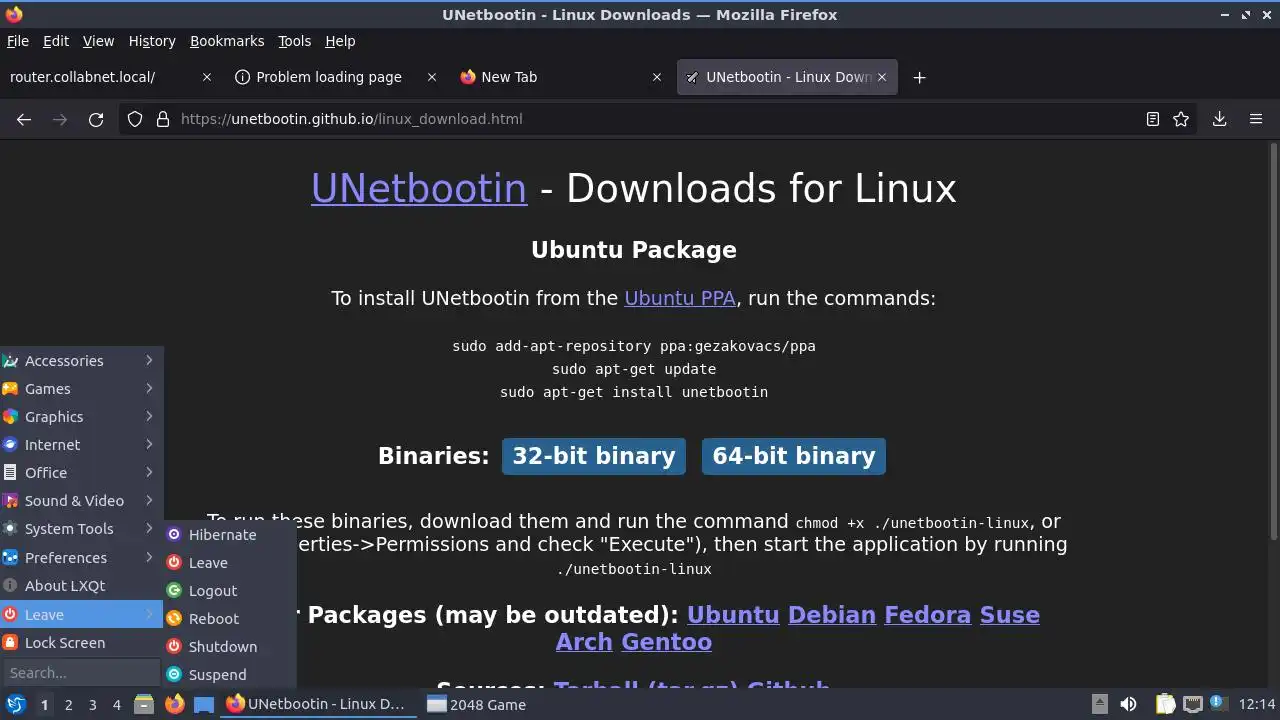Viewport: 1280px width, 720px height.
Task: Open the Fedora packages link
Action: click(928, 615)
